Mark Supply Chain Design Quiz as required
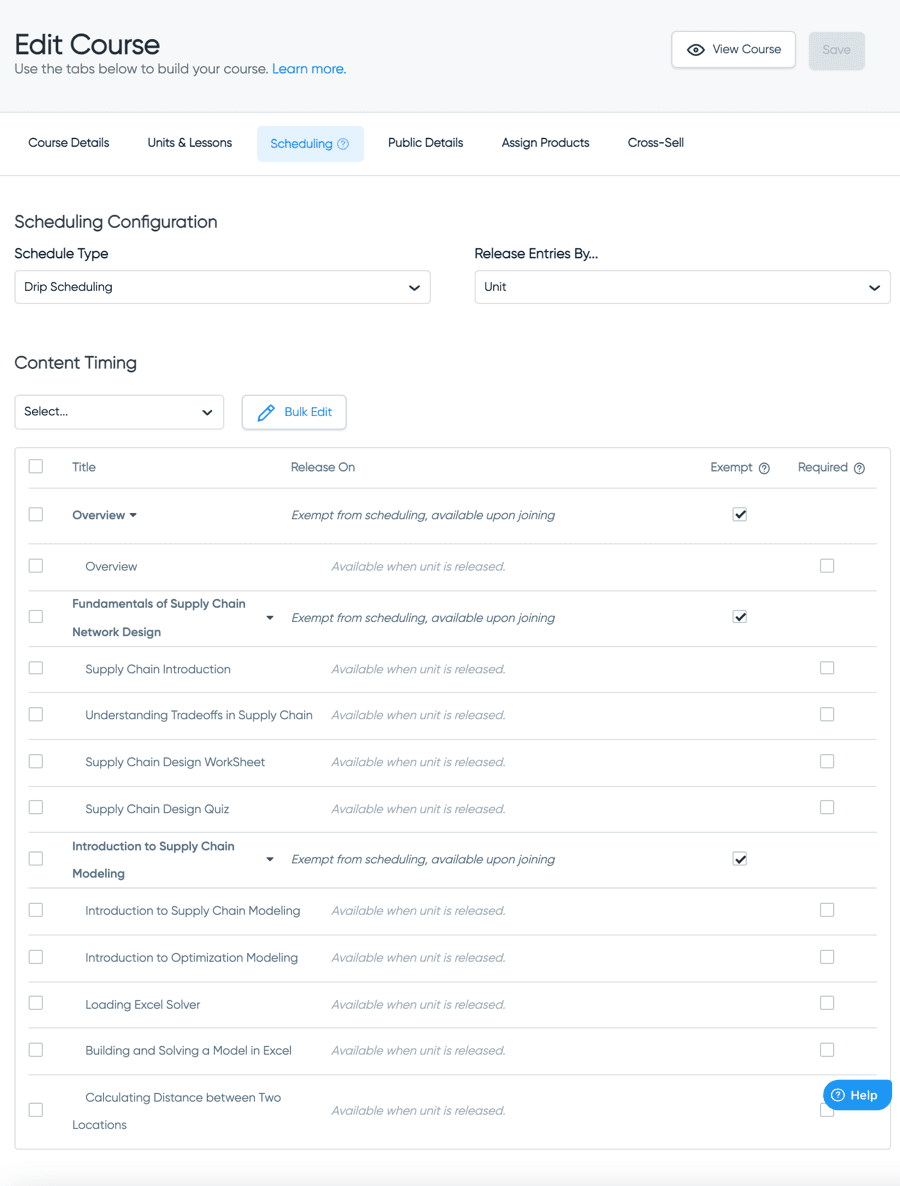Viewport: 900px width, 1186px height. pyautogui.click(x=827, y=808)
